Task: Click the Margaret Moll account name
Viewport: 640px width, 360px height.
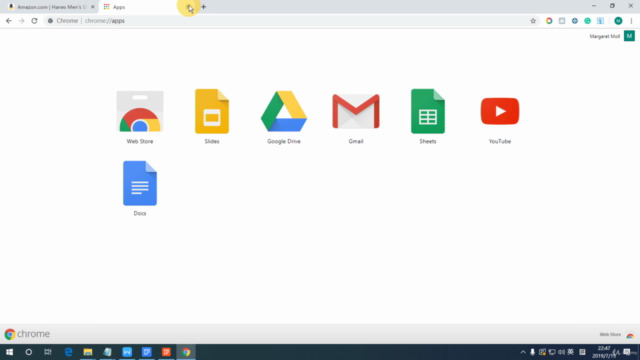Action: (604, 36)
